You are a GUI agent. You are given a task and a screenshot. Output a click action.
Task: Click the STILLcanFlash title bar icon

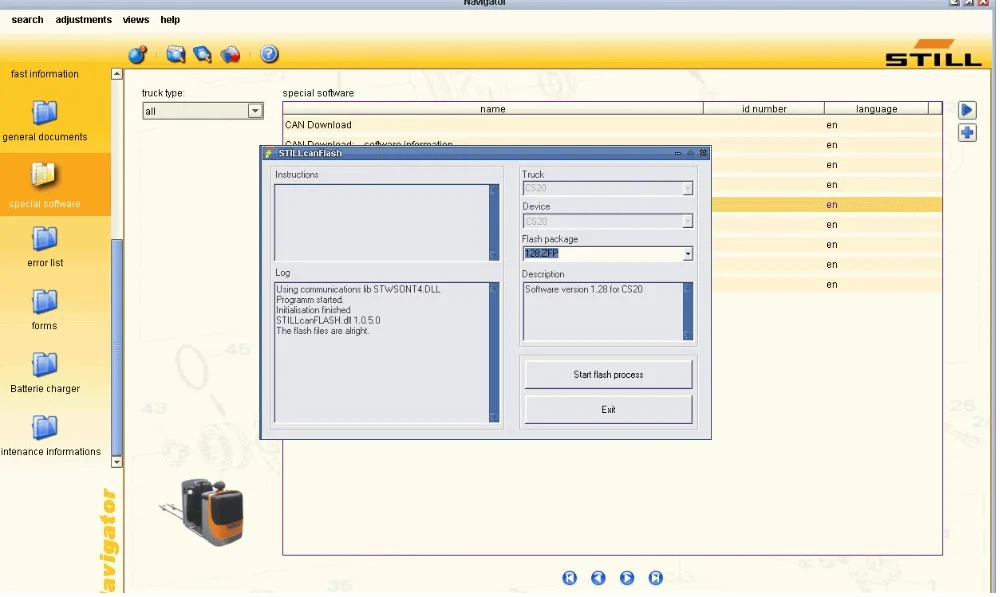[268, 153]
